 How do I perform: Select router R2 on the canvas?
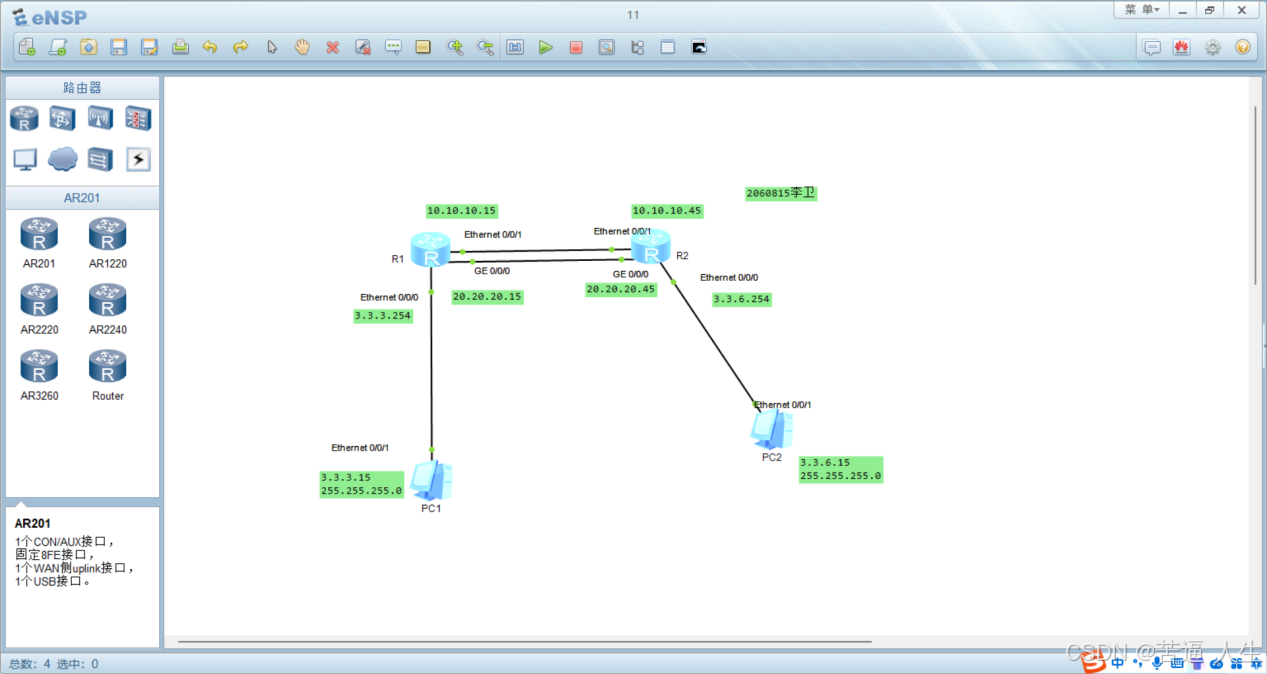point(651,247)
